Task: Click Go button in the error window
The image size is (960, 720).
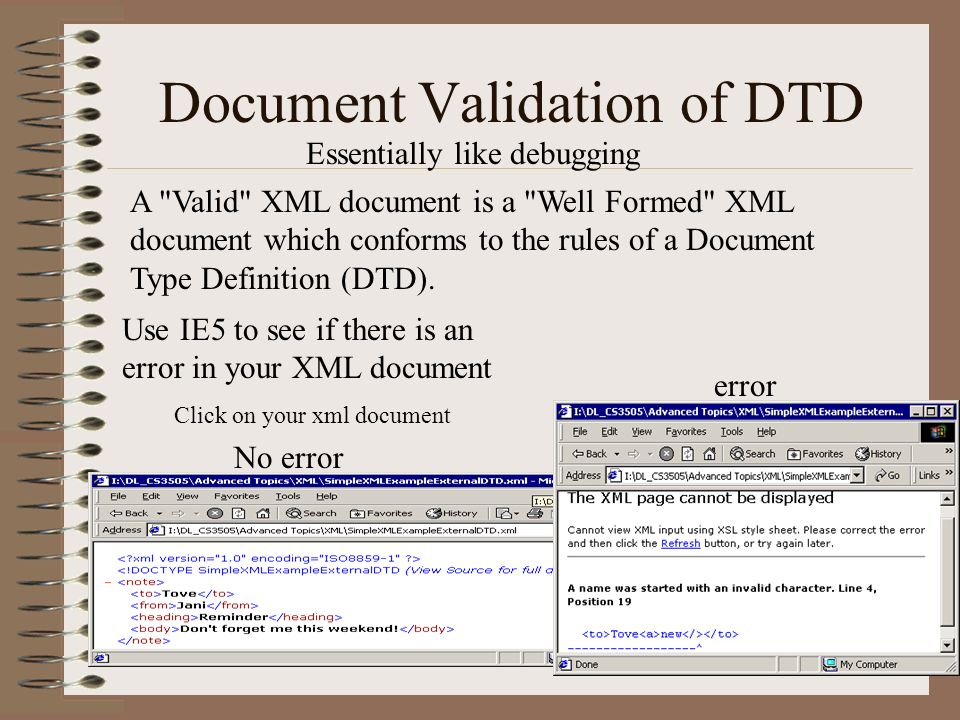Action: coord(887,475)
